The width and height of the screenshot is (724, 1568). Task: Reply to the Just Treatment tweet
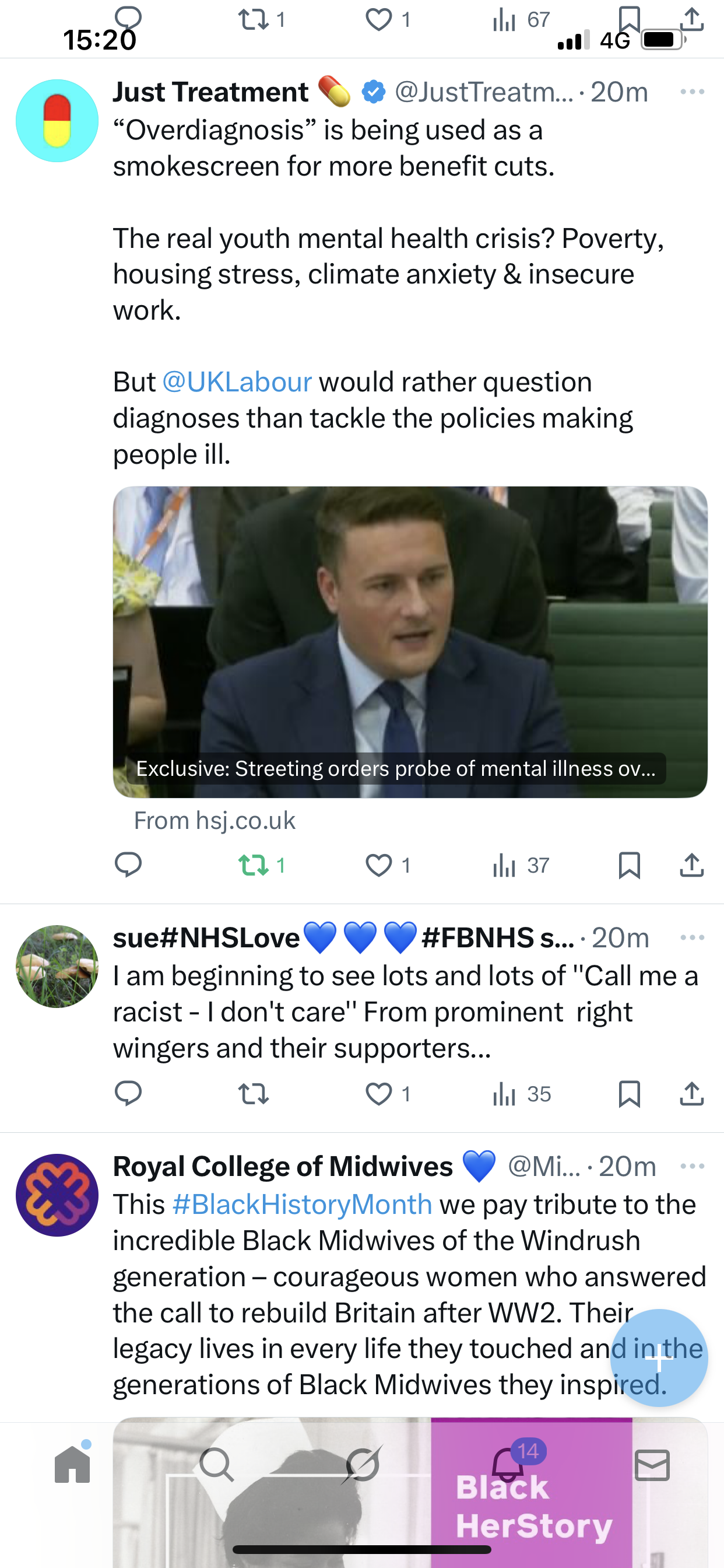coord(128,865)
